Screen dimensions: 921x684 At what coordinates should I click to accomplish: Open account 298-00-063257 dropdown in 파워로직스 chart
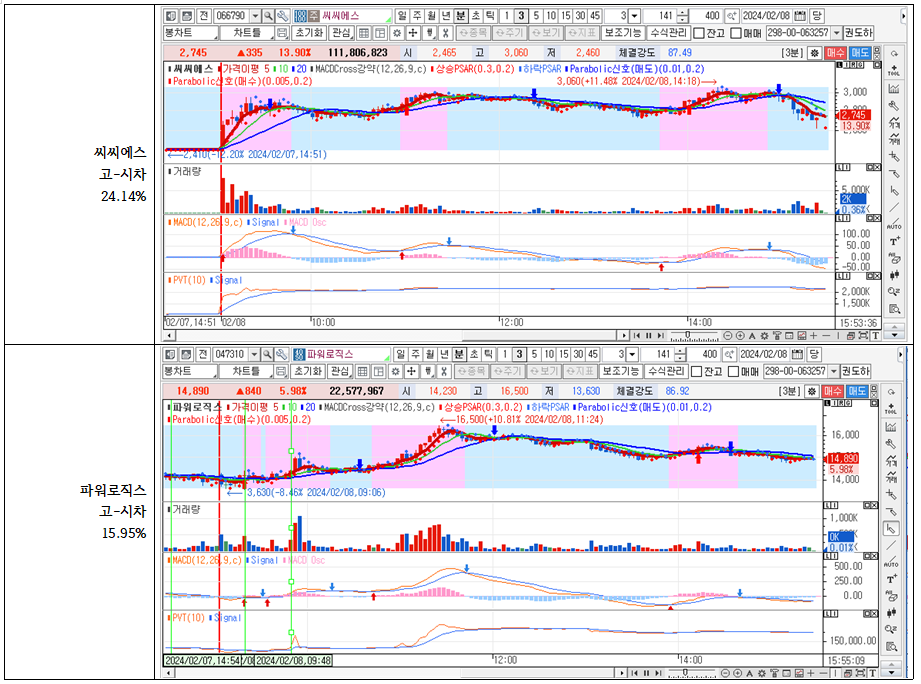point(832,371)
